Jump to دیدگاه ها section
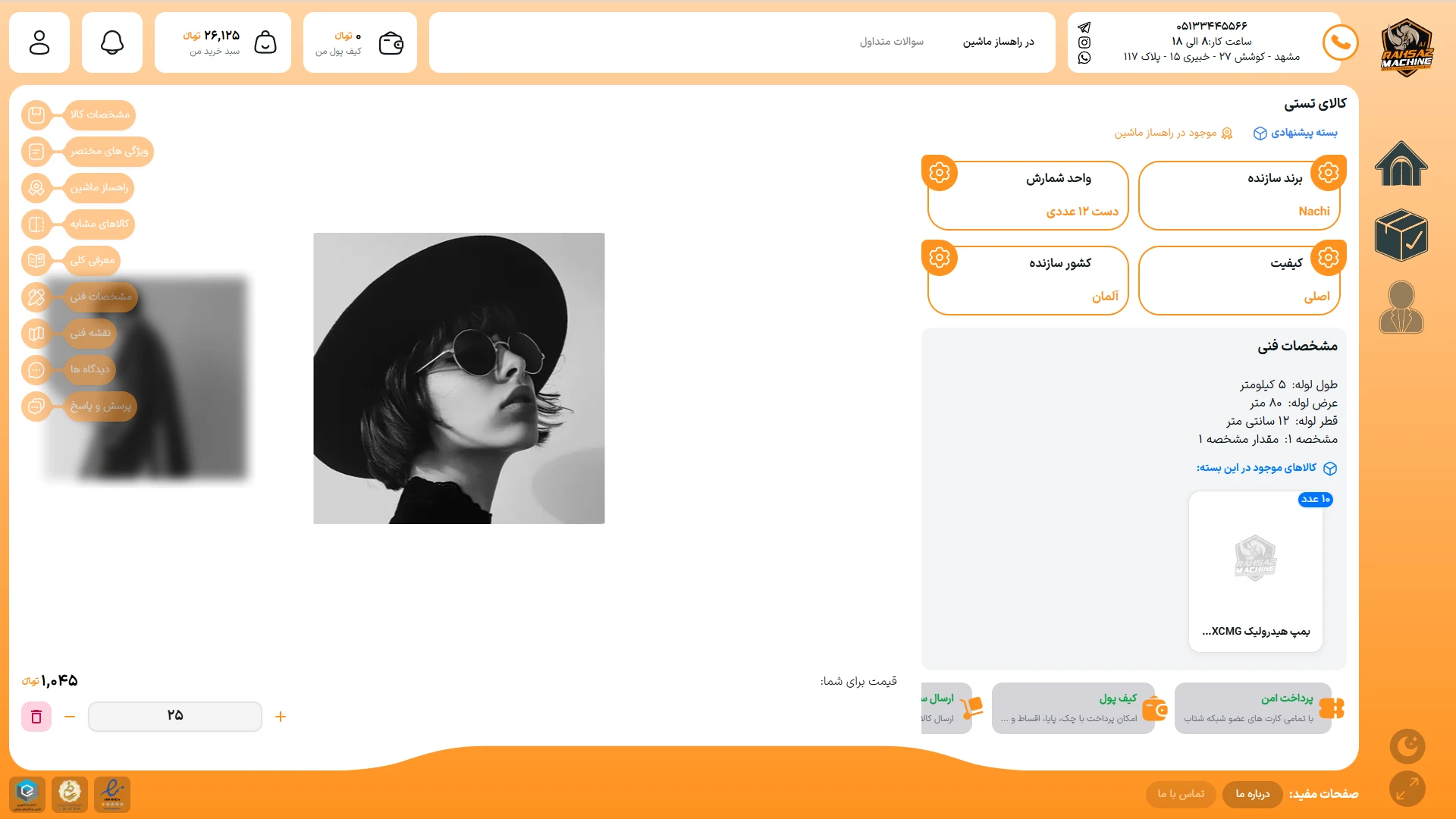This screenshot has width=1456, height=819. (x=89, y=369)
